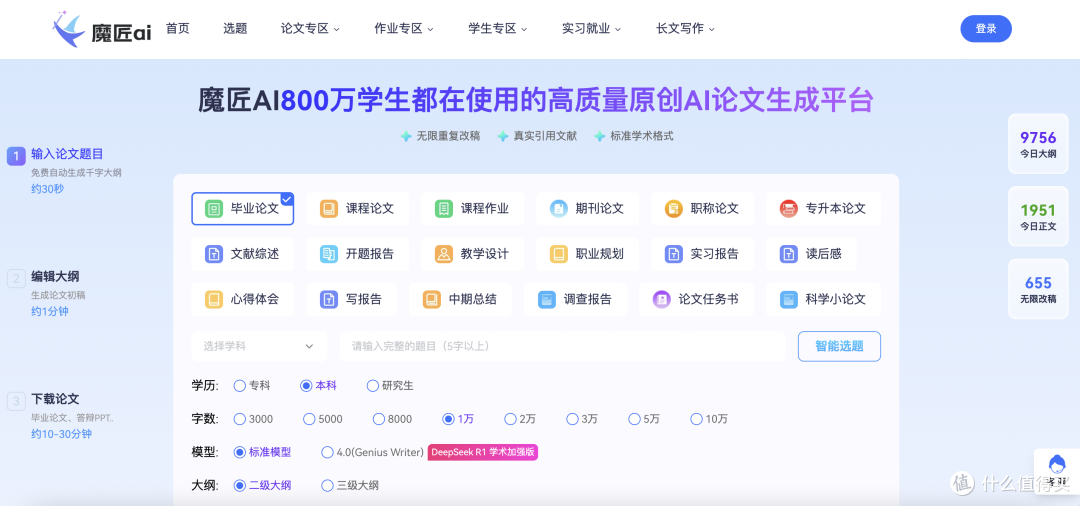Expand the 论文专区 menu

[x=310, y=29]
